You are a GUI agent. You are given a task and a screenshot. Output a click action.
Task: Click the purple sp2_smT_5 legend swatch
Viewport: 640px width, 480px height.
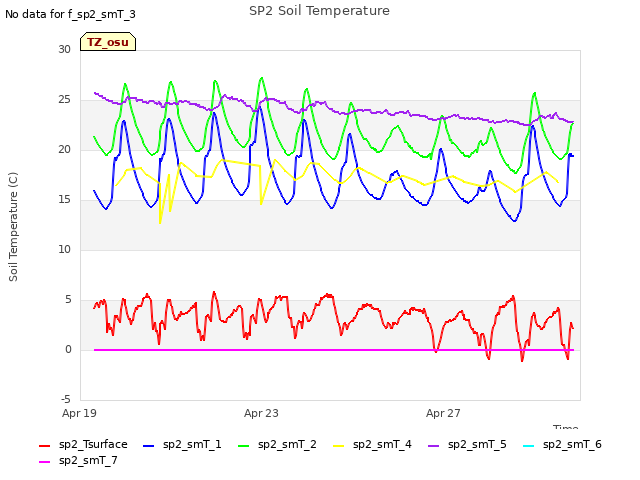click(x=433, y=446)
